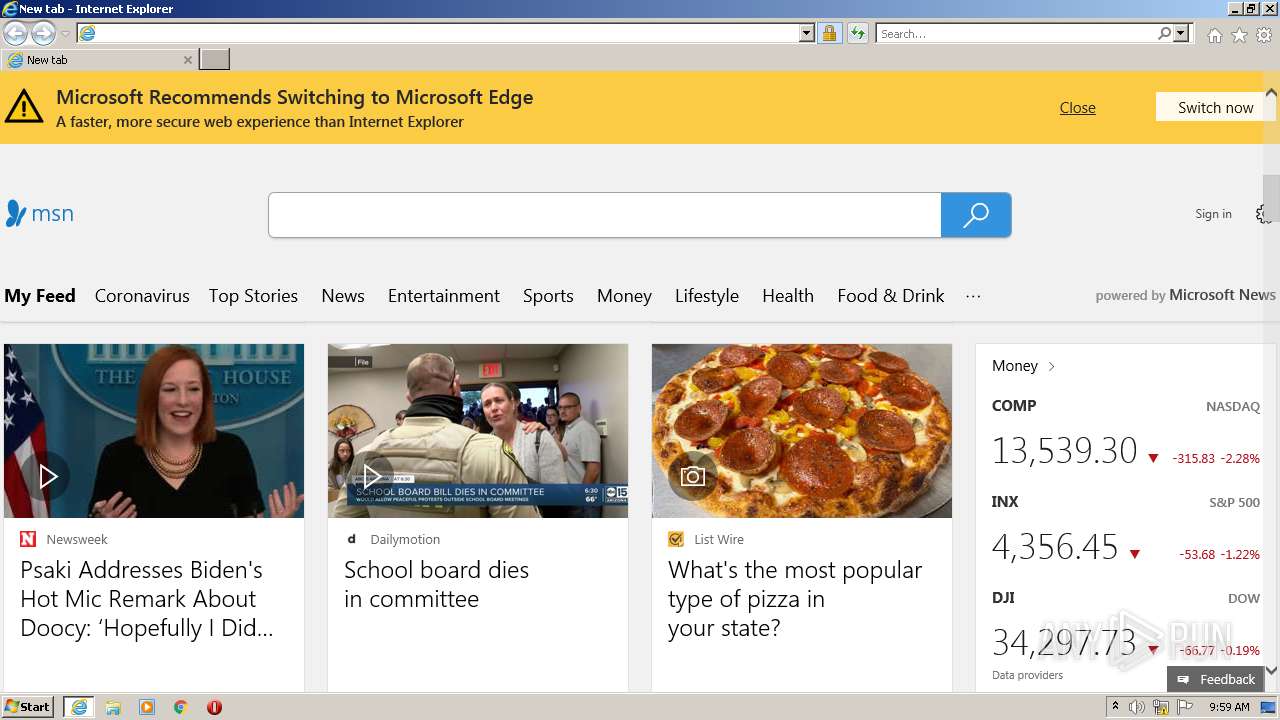This screenshot has width=1280, height=720.
Task: Open the Chrome taskbar icon
Action: (x=180, y=707)
